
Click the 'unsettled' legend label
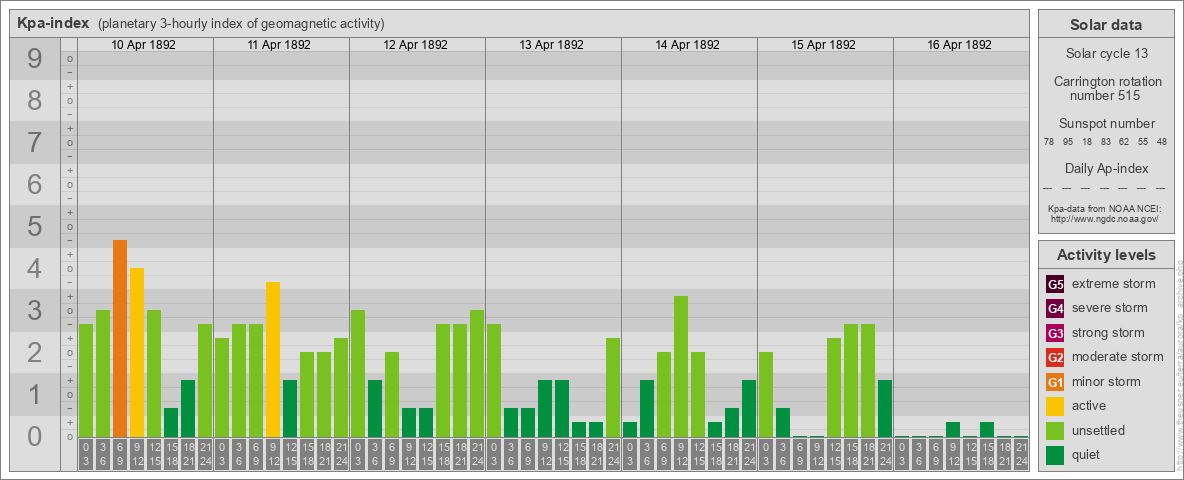click(x=1099, y=431)
